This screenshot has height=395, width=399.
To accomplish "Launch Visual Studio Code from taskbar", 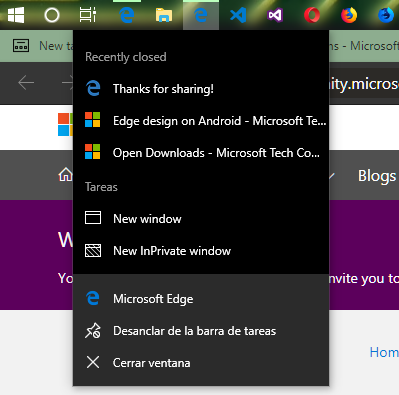I will (238, 15).
